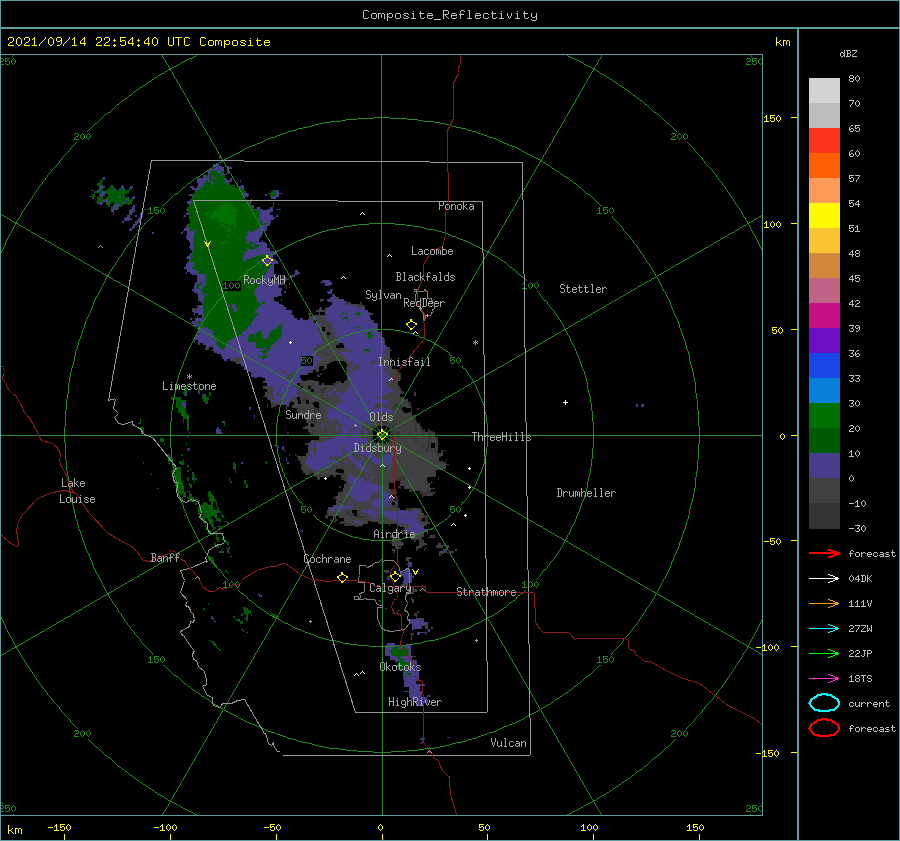
Task: Click the Lake Louise label
Action: (77, 491)
